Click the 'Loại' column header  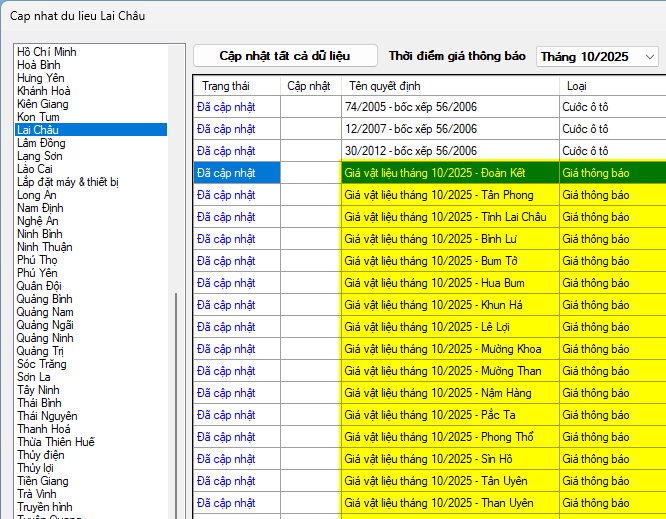(x=577, y=86)
